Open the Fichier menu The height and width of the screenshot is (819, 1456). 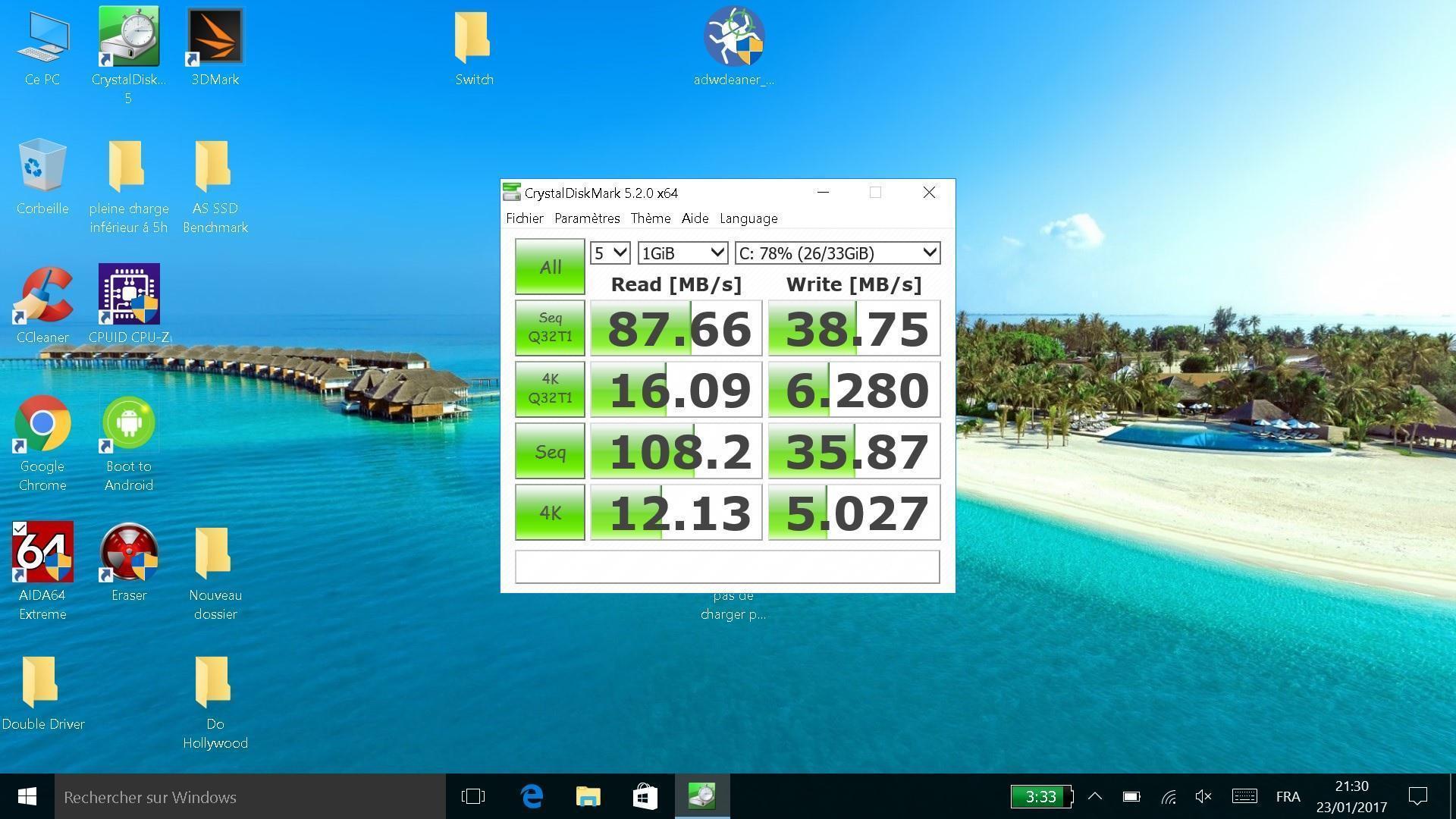tap(525, 218)
